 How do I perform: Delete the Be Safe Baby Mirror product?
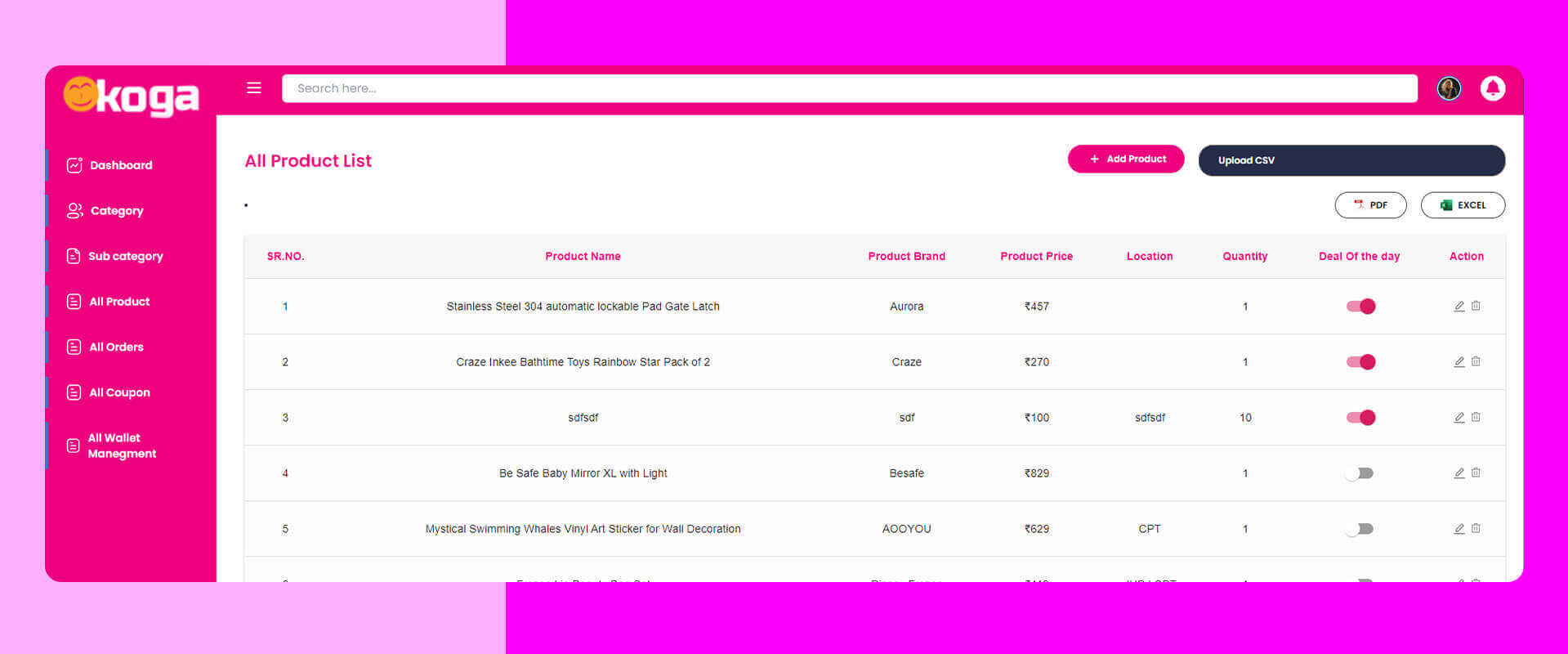[x=1476, y=473]
